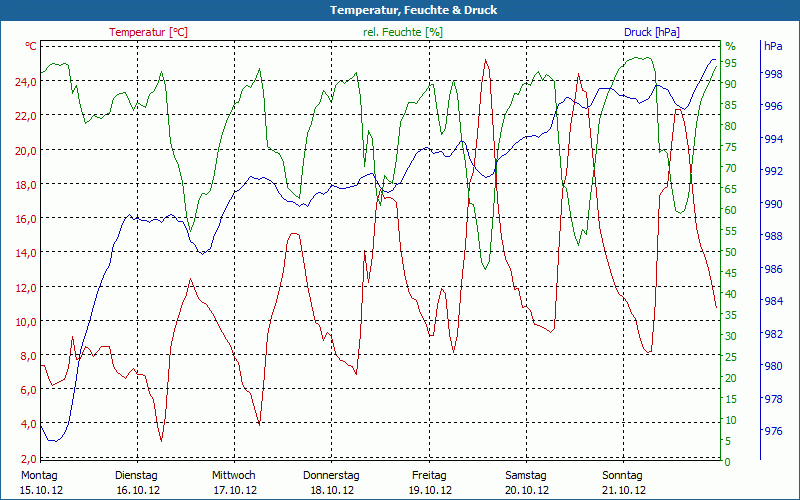Viewport: 800px width, 500px height.
Task: Select the blue 'Druck [hPa]' legend label
Action: coord(652,32)
